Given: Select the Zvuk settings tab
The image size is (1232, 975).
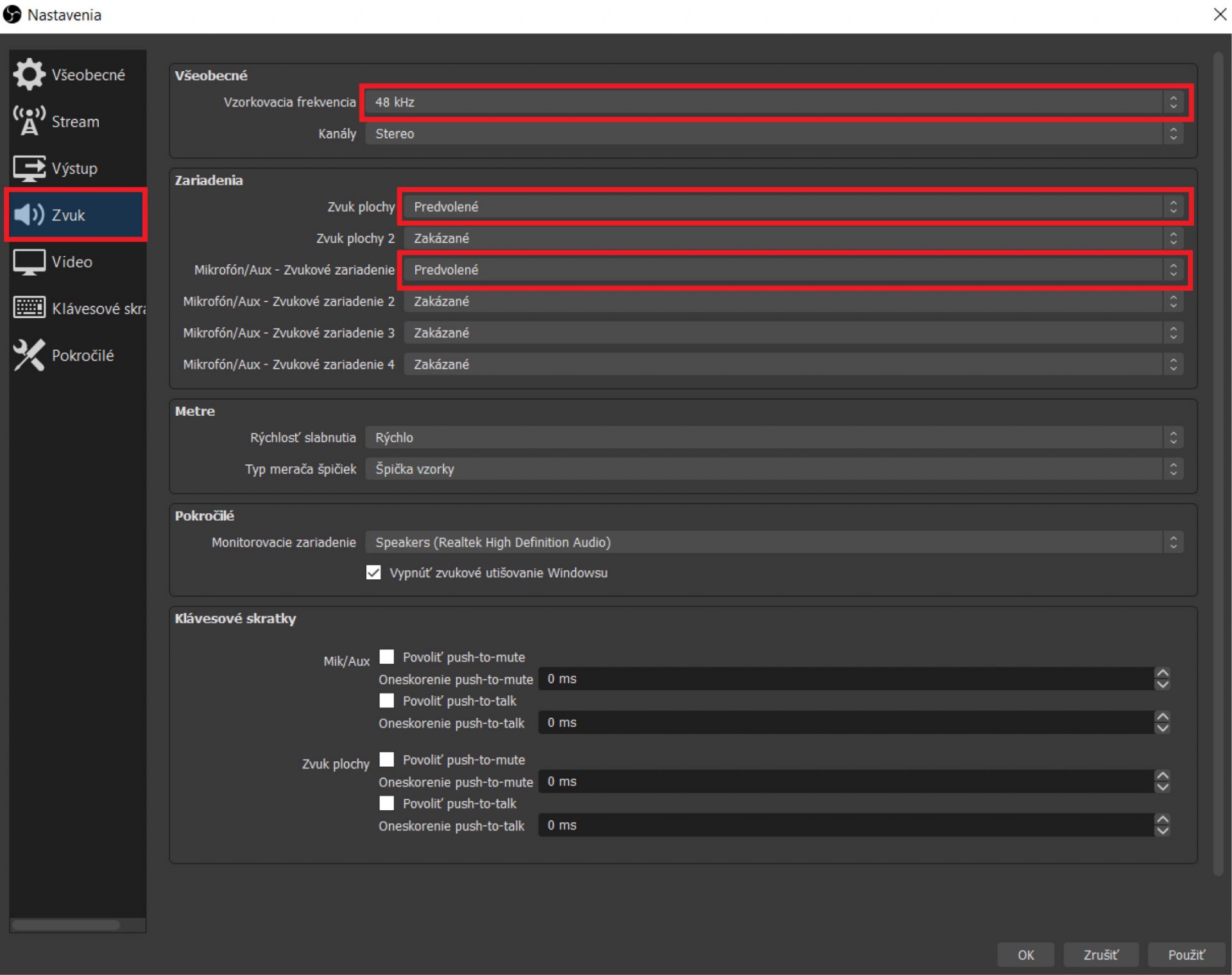Looking at the screenshot, I should click(76, 215).
